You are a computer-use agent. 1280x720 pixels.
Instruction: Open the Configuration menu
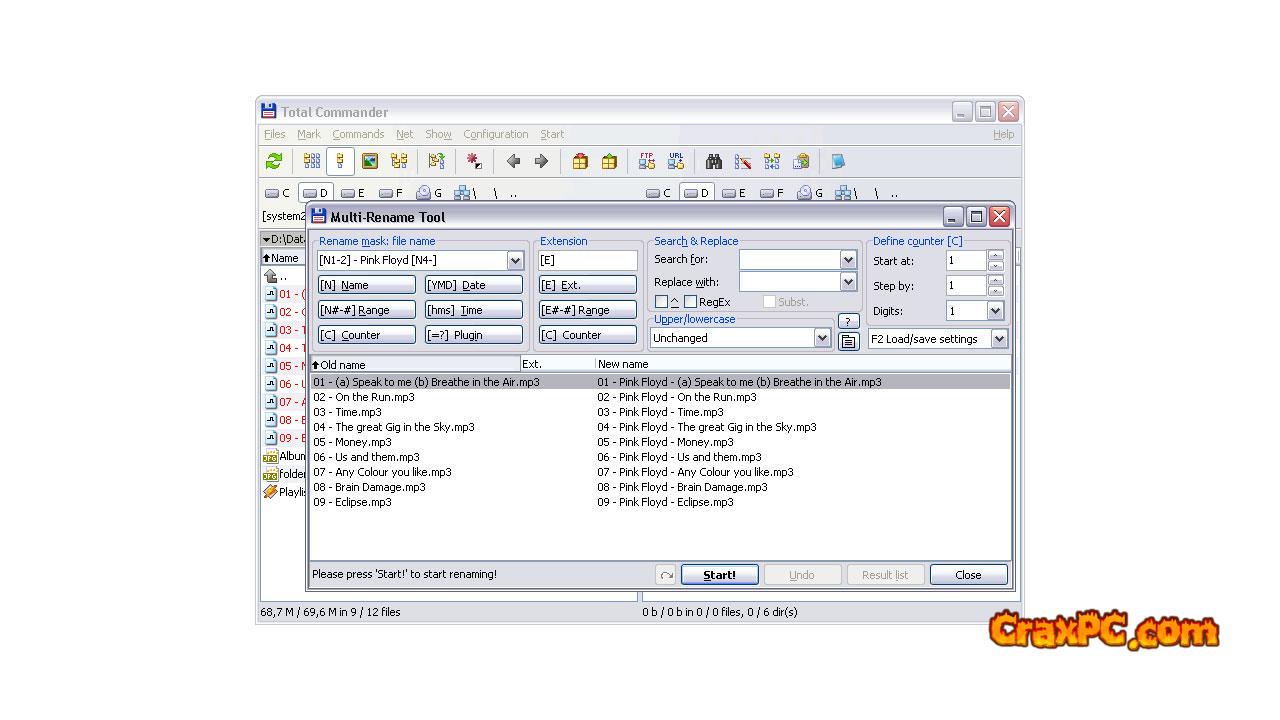496,134
